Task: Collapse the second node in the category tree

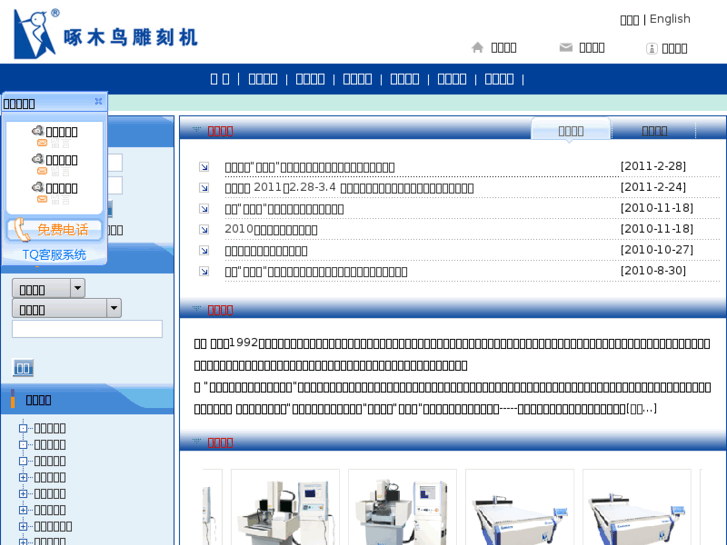Action: click(23, 444)
